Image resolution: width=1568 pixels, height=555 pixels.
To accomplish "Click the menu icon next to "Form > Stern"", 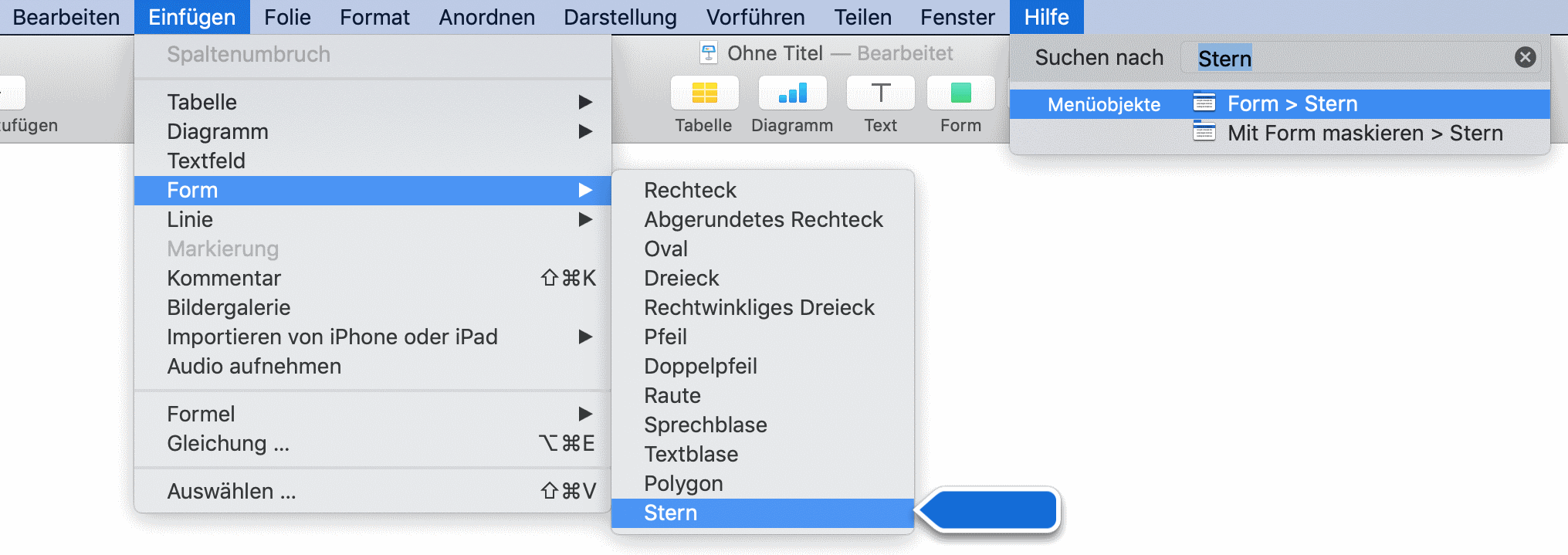I will 1202,103.
